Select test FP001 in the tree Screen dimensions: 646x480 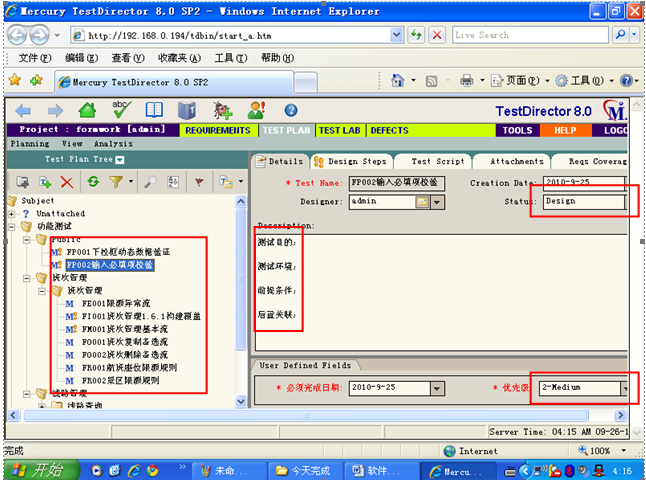coord(118,252)
